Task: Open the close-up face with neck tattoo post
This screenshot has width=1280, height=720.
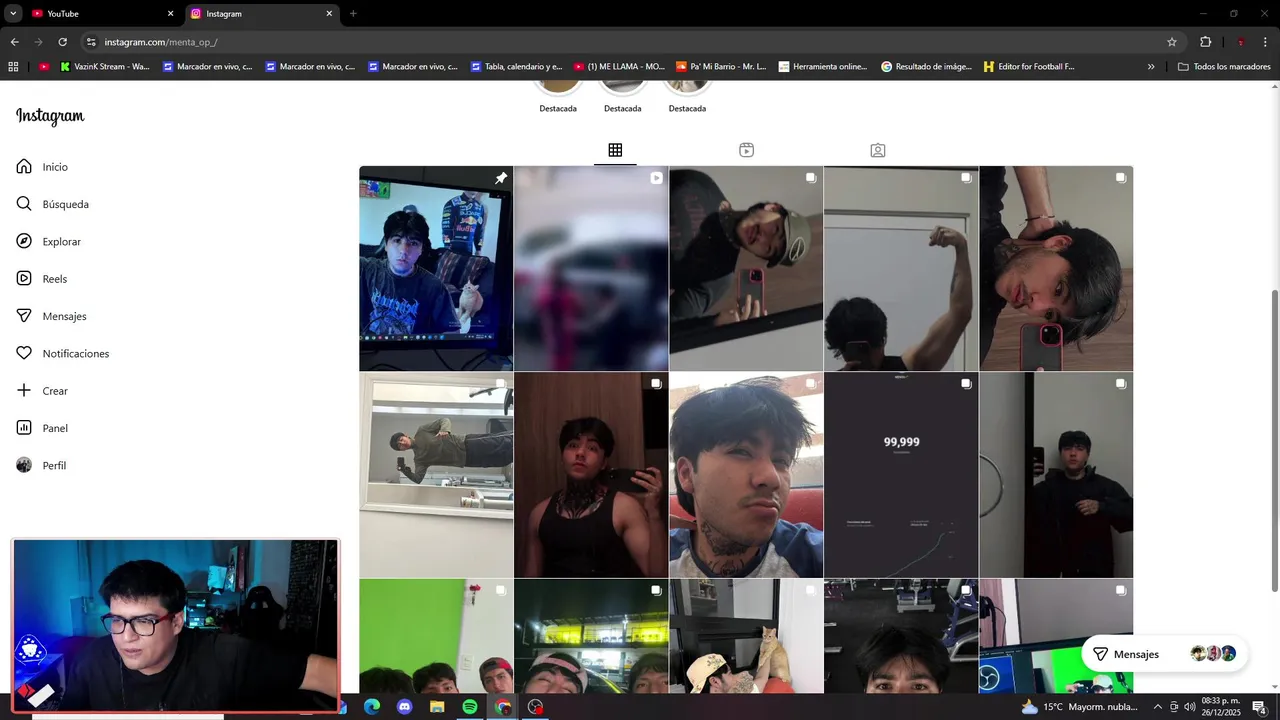Action: pos(746,475)
